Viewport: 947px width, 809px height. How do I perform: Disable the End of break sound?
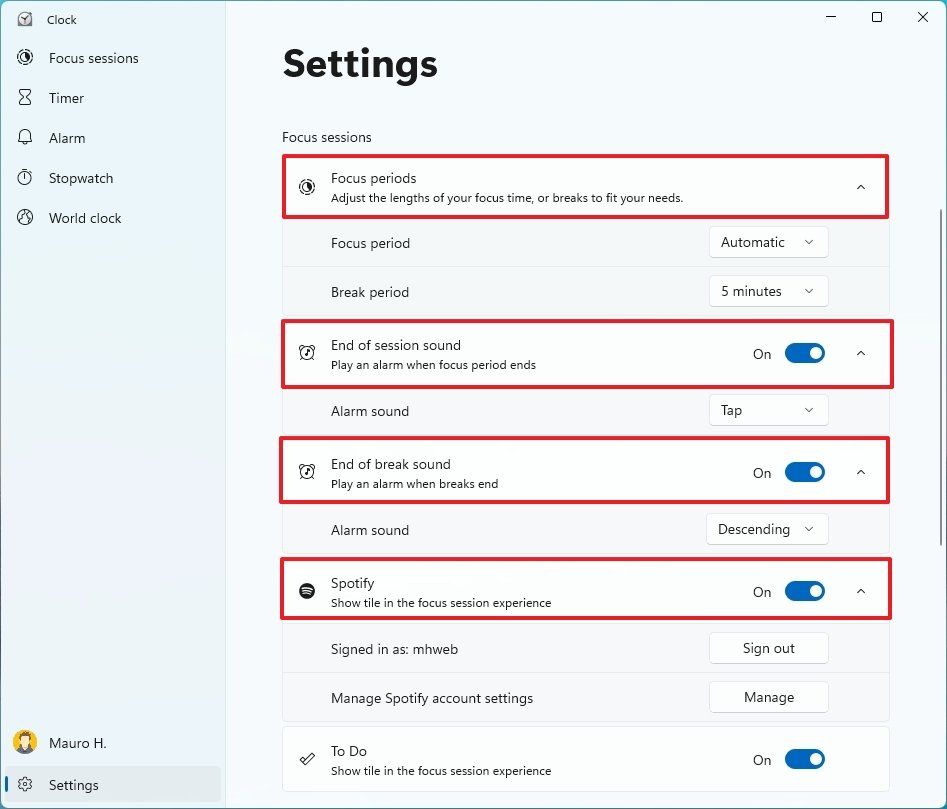805,471
